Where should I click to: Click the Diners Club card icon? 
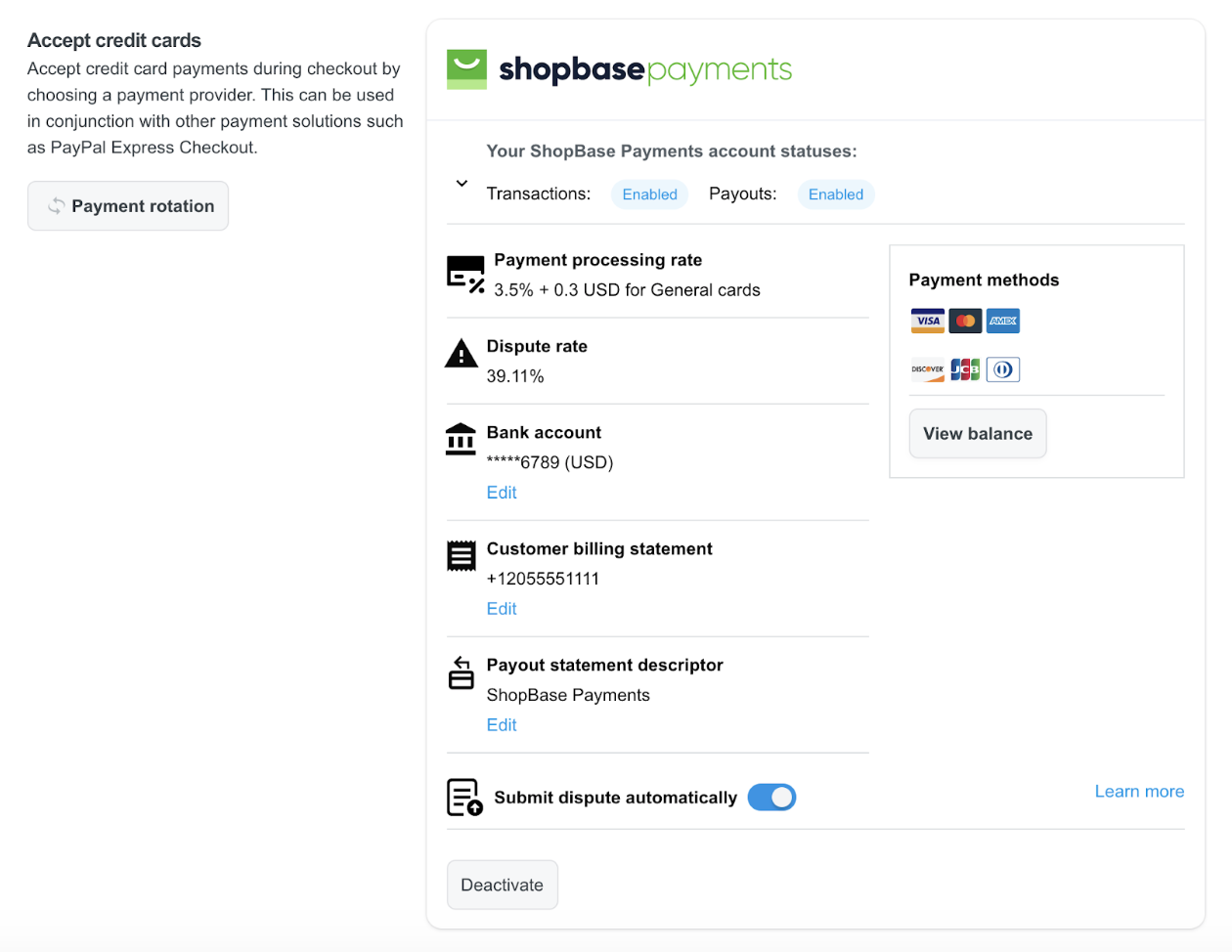[x=1003, y=369]
